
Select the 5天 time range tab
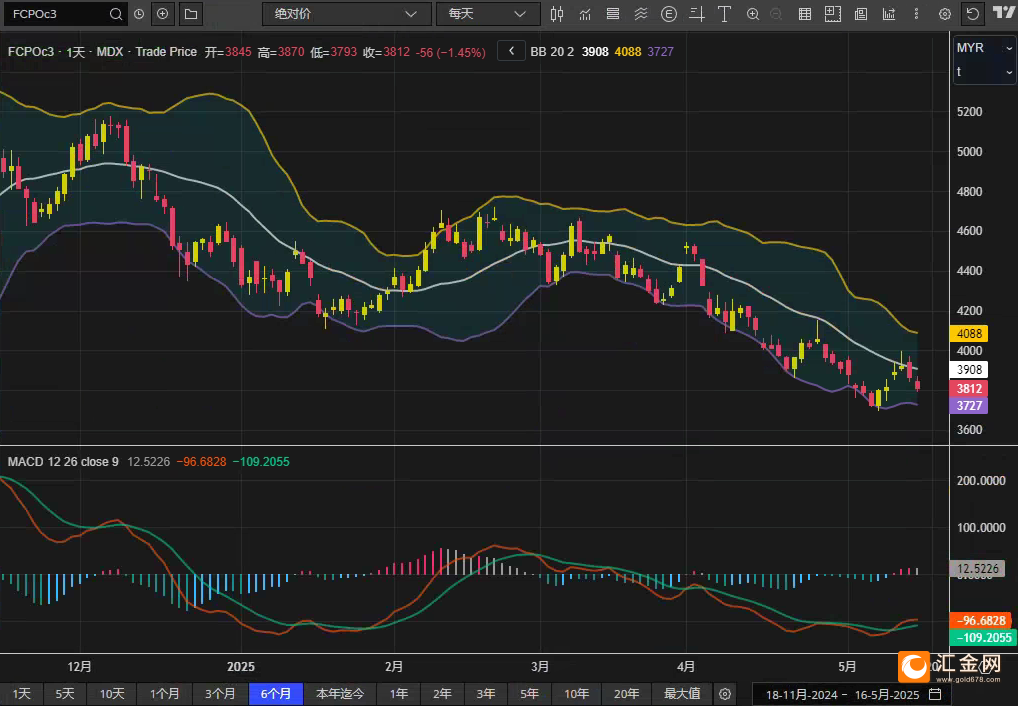[x=65, y=694]
